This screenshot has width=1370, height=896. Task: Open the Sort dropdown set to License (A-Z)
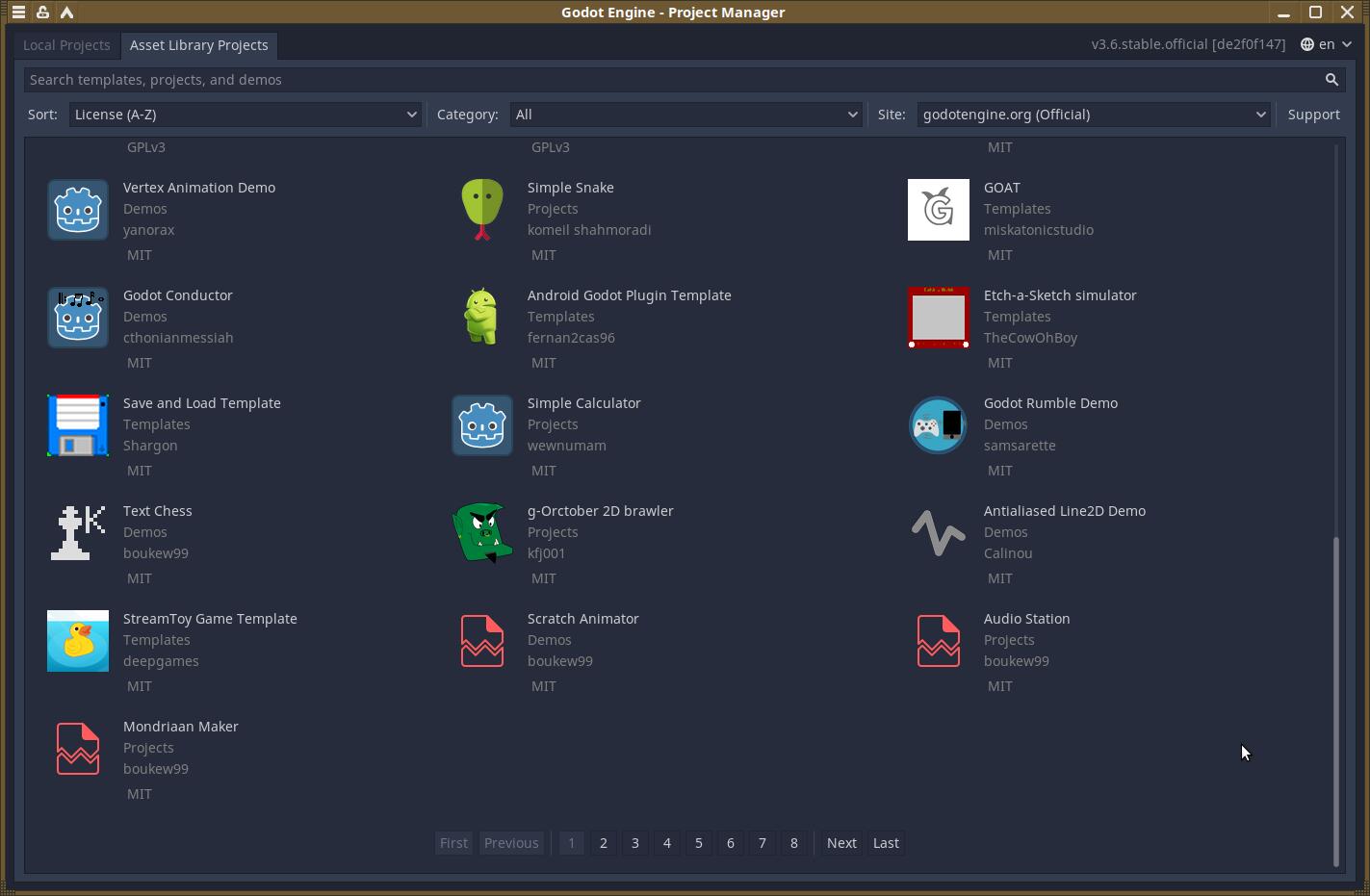tap(246, 115)
